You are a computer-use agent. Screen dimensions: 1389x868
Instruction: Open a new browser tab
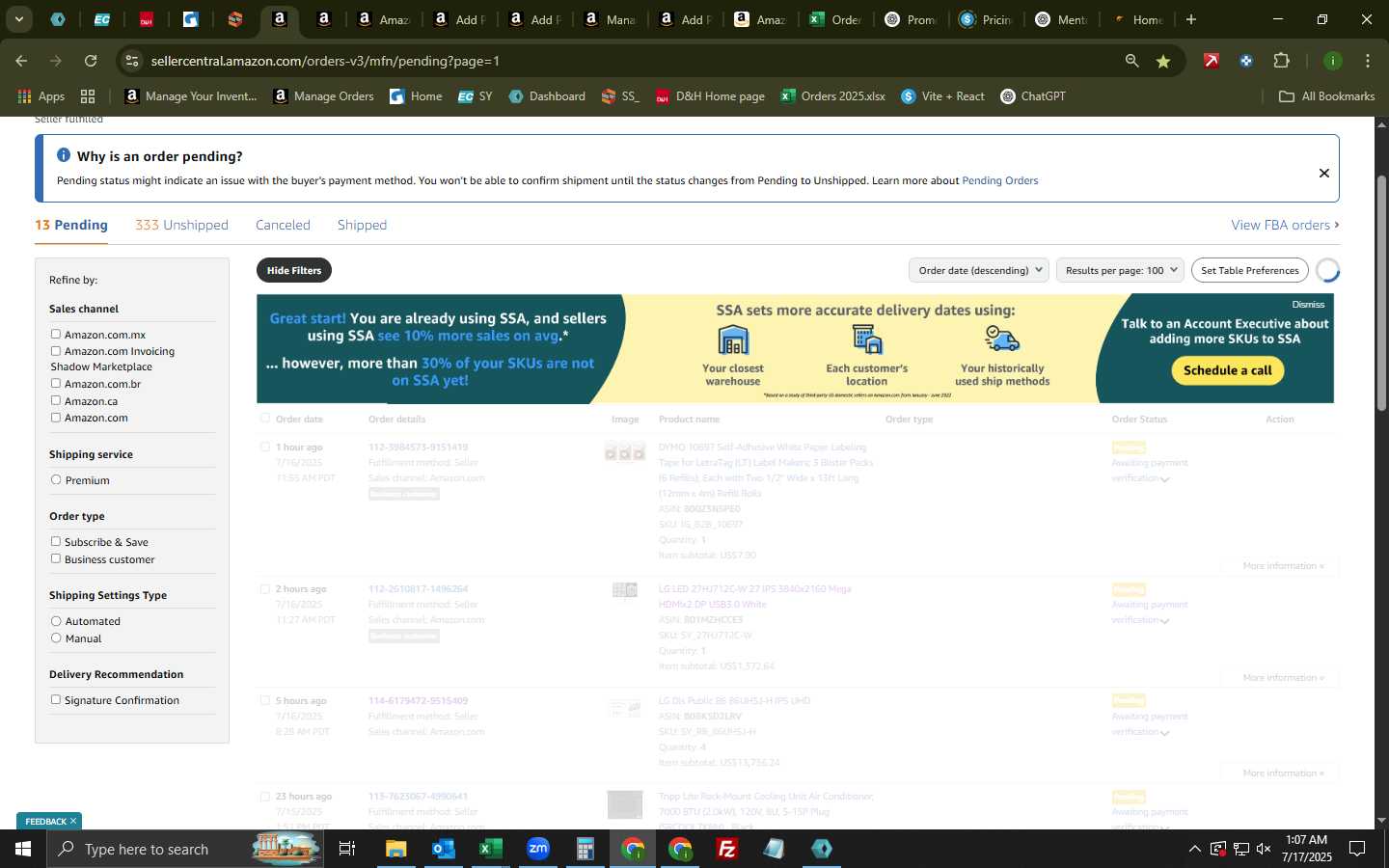1191,19
